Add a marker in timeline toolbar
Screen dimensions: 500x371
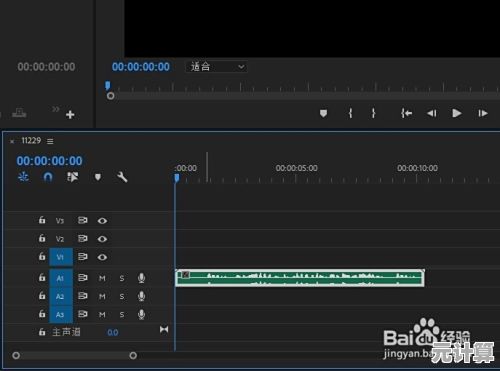click(x=98, y=177)
